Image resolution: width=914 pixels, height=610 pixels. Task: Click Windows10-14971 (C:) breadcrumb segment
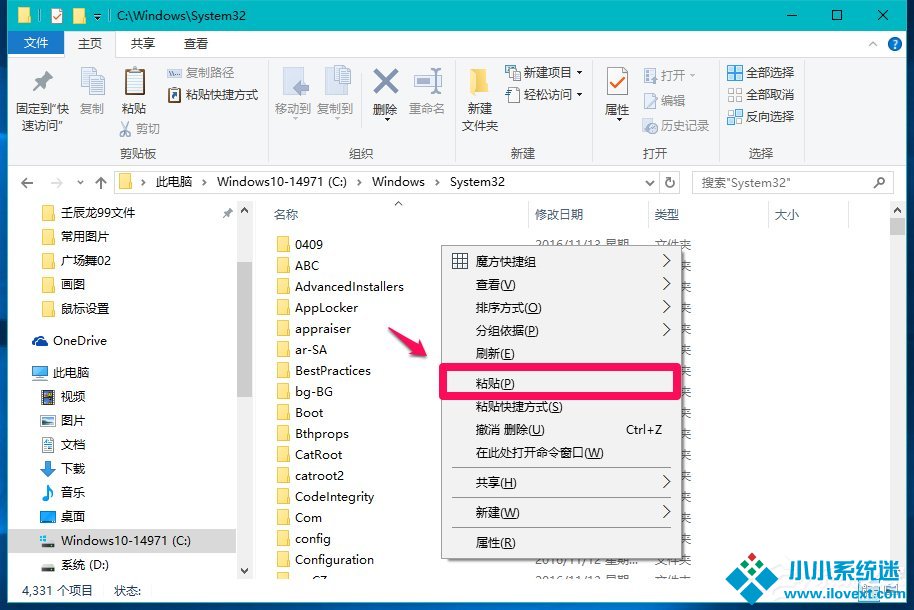tap(282, 182)
